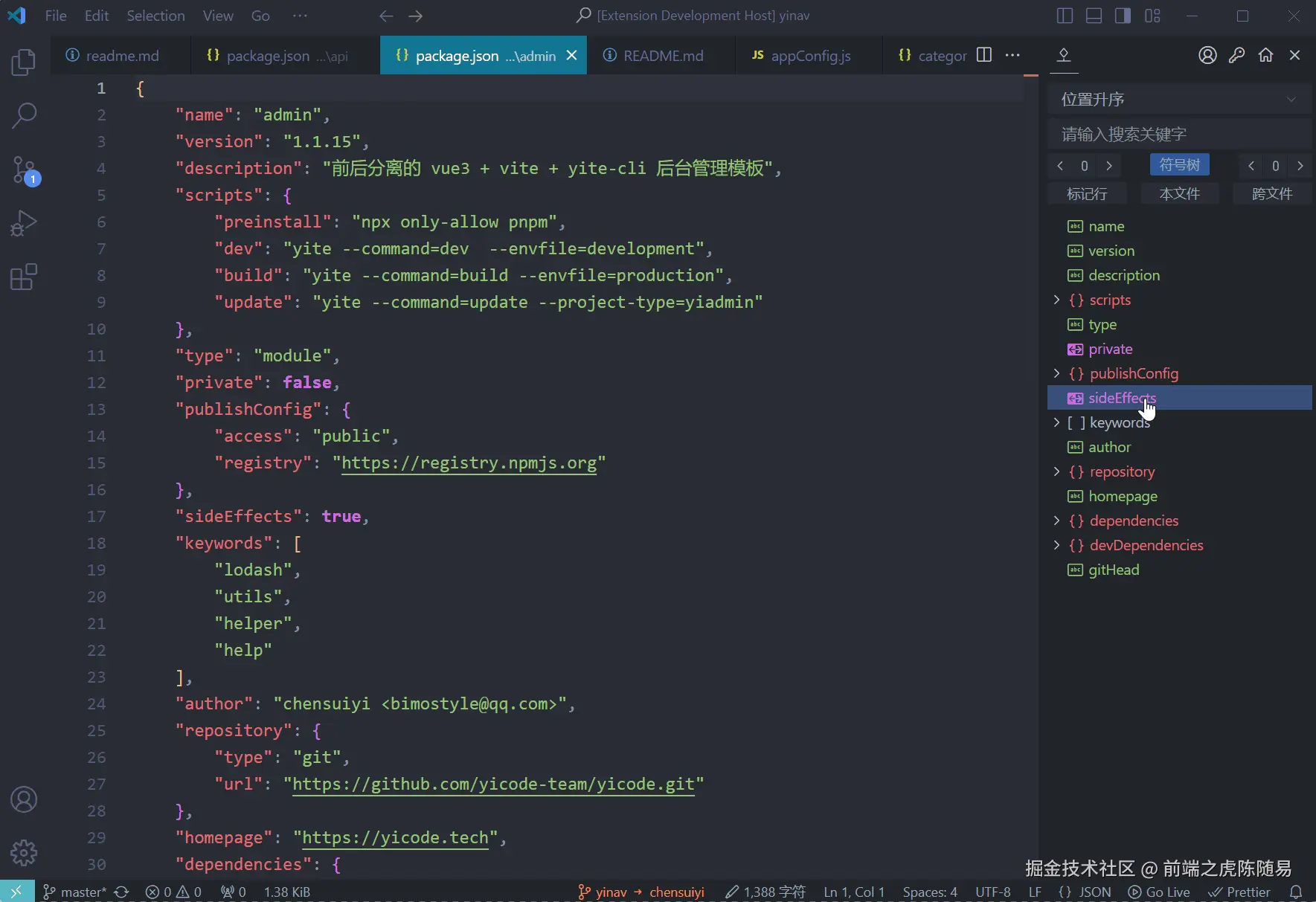Viewport: 1316px width, 902px height.
Task: Click Ln 1, Col 1 in the status bar
Action: click(854, 892)
